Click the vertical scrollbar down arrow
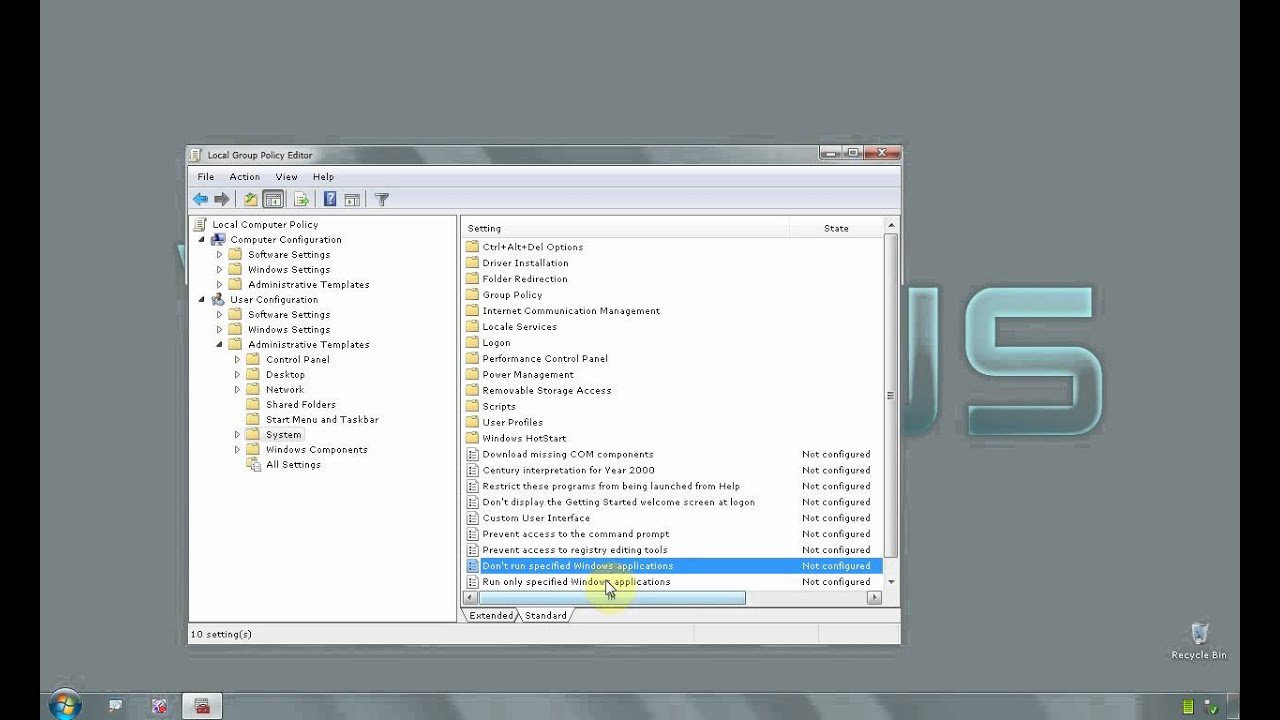This screenshot has height=720, width=1280. point(890,582)
